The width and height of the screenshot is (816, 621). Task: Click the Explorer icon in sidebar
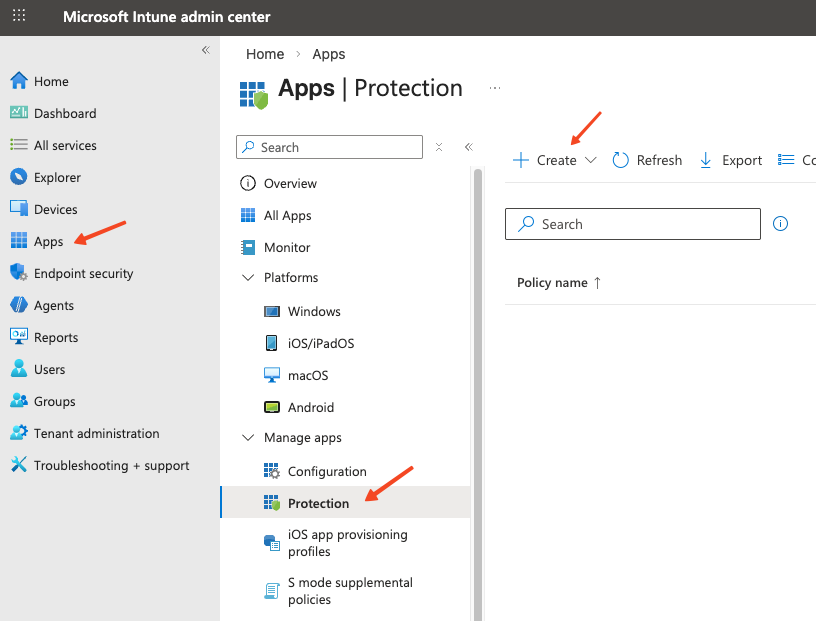[x=18, y=177]
